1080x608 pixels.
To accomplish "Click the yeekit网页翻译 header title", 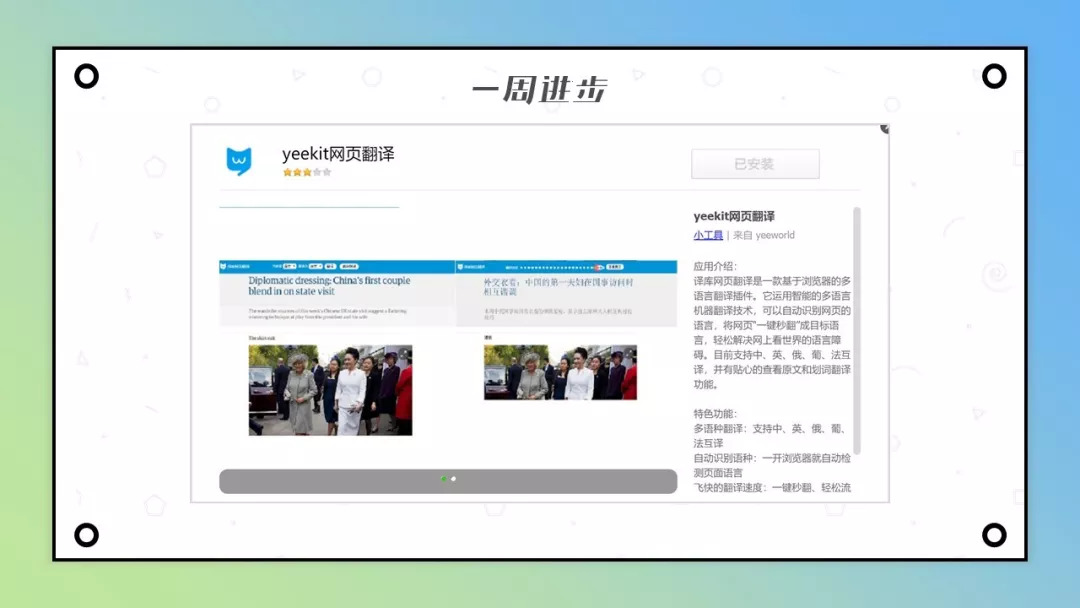I will coord(338,154).
